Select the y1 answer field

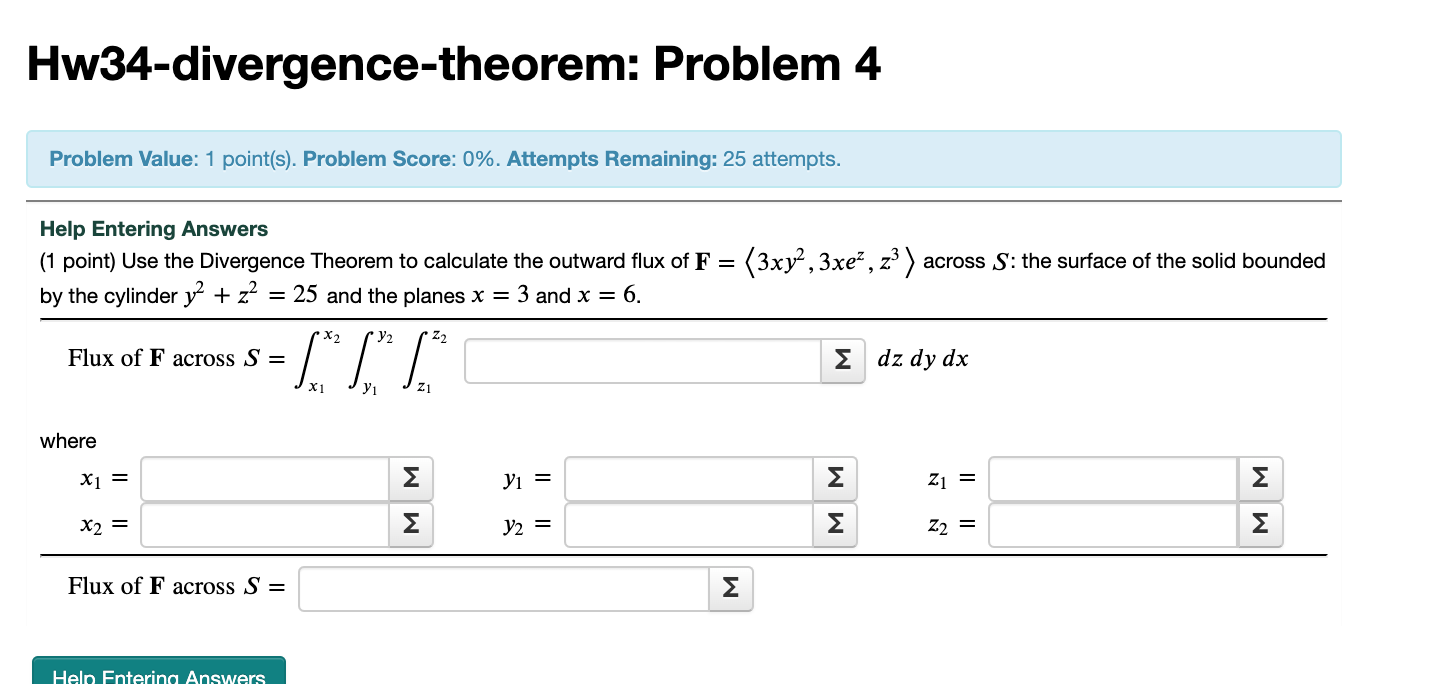coord(690,478)
